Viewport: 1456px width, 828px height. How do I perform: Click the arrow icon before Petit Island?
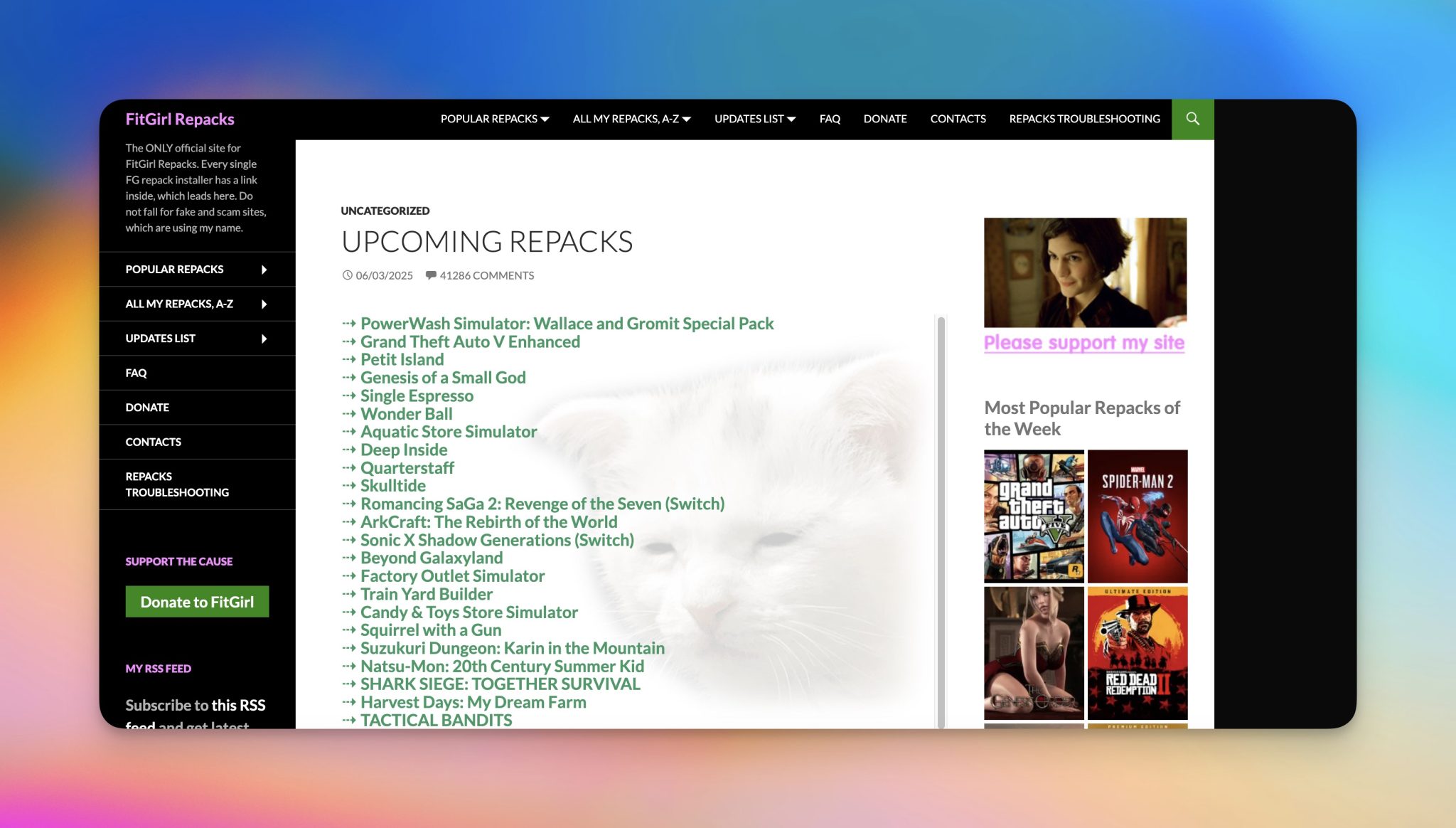coord(348,360)
